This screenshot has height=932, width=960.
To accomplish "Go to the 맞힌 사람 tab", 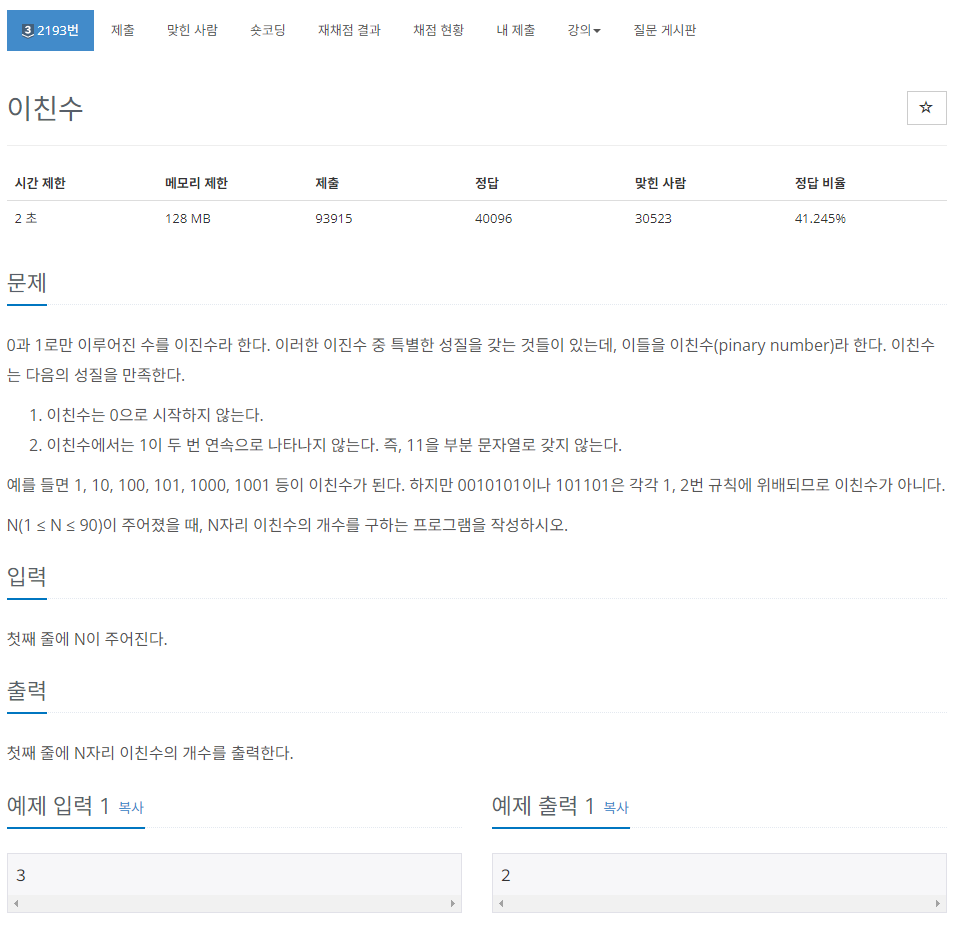I will [192, 31].
